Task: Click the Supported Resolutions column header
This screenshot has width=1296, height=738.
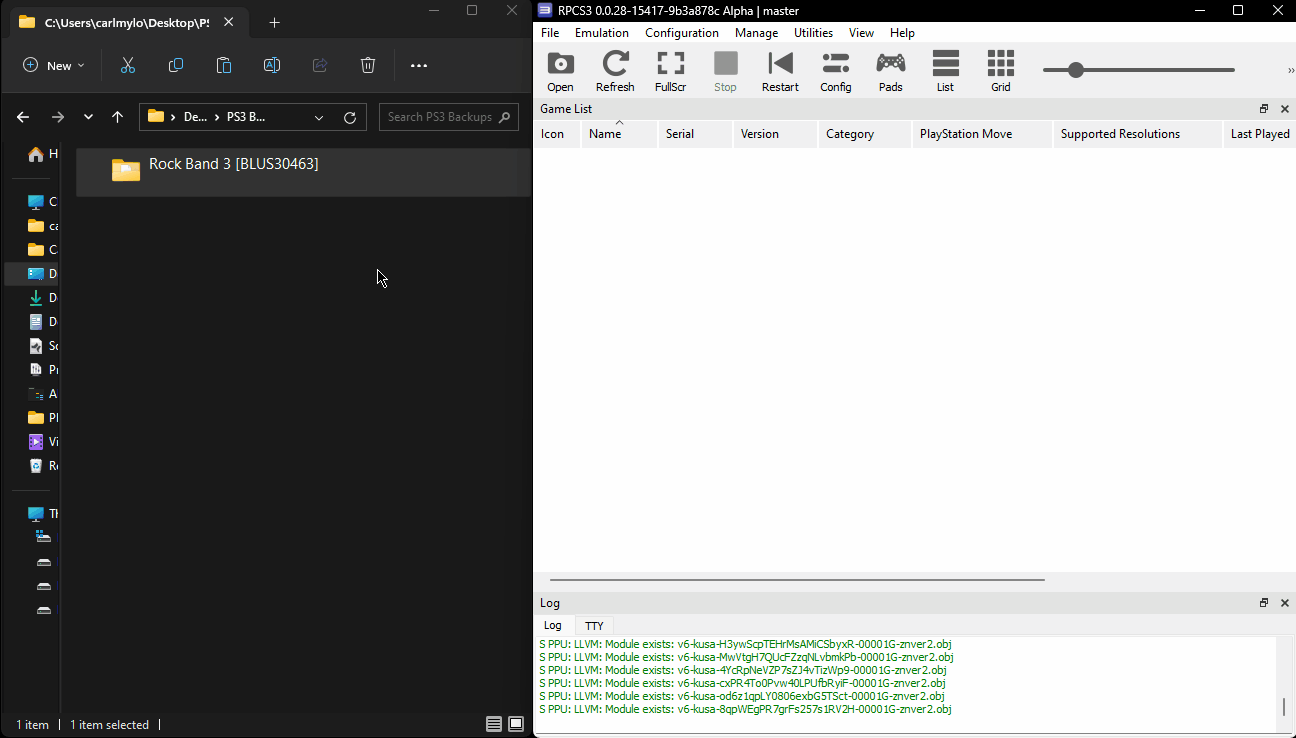Action: (x=1138, y=134)
